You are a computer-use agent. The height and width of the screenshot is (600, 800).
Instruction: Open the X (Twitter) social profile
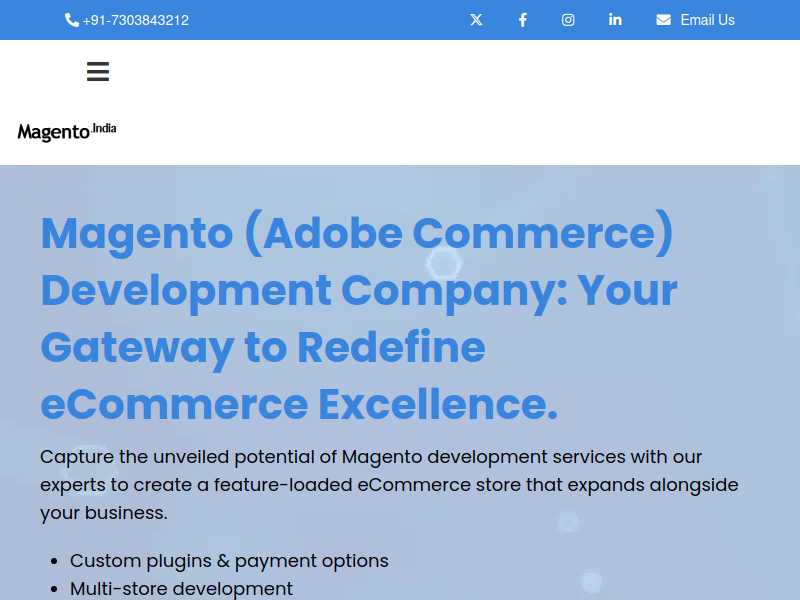pos(476,20)
